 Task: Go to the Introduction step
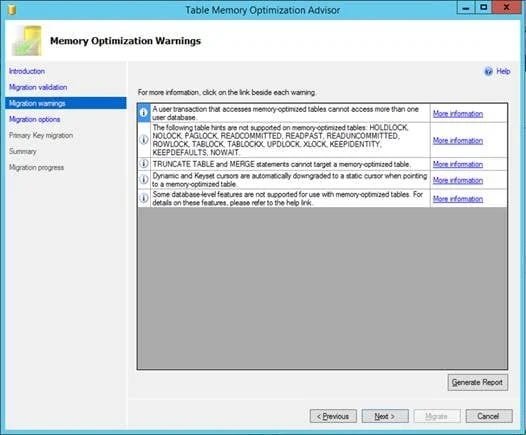27,71
